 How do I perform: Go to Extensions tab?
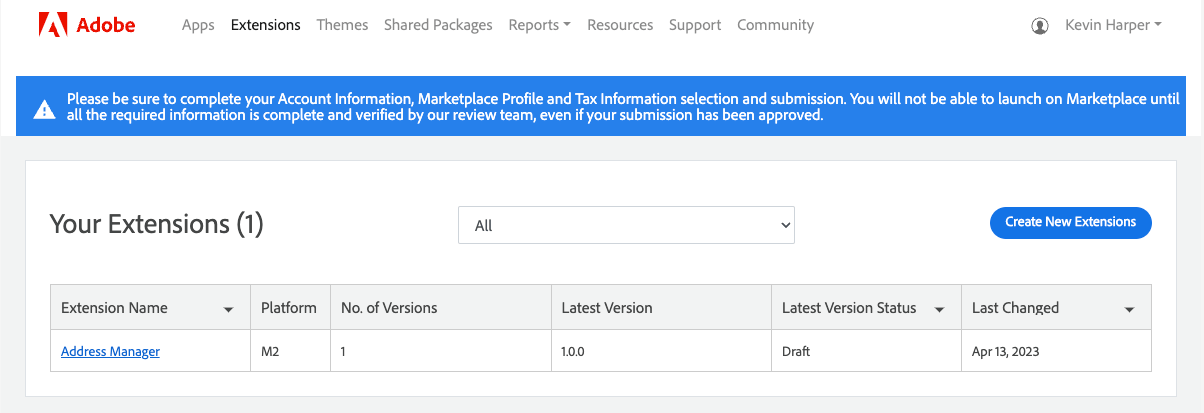tap(265, 25)
